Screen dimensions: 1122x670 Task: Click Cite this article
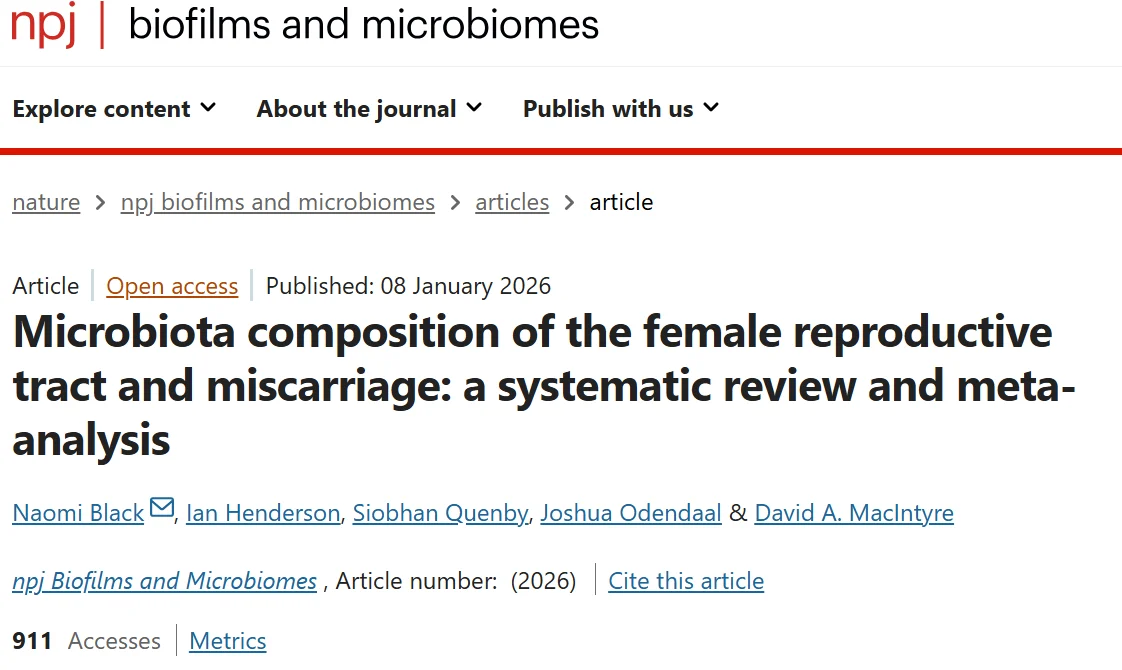(686, 581)
